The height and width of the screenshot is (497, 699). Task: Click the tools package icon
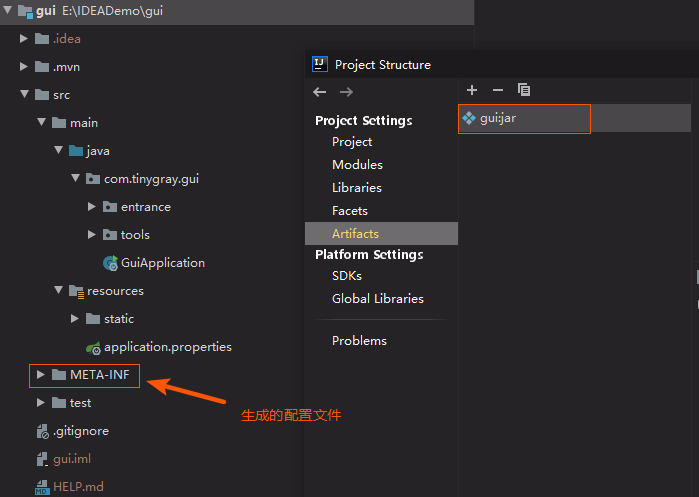pos(110,234)
